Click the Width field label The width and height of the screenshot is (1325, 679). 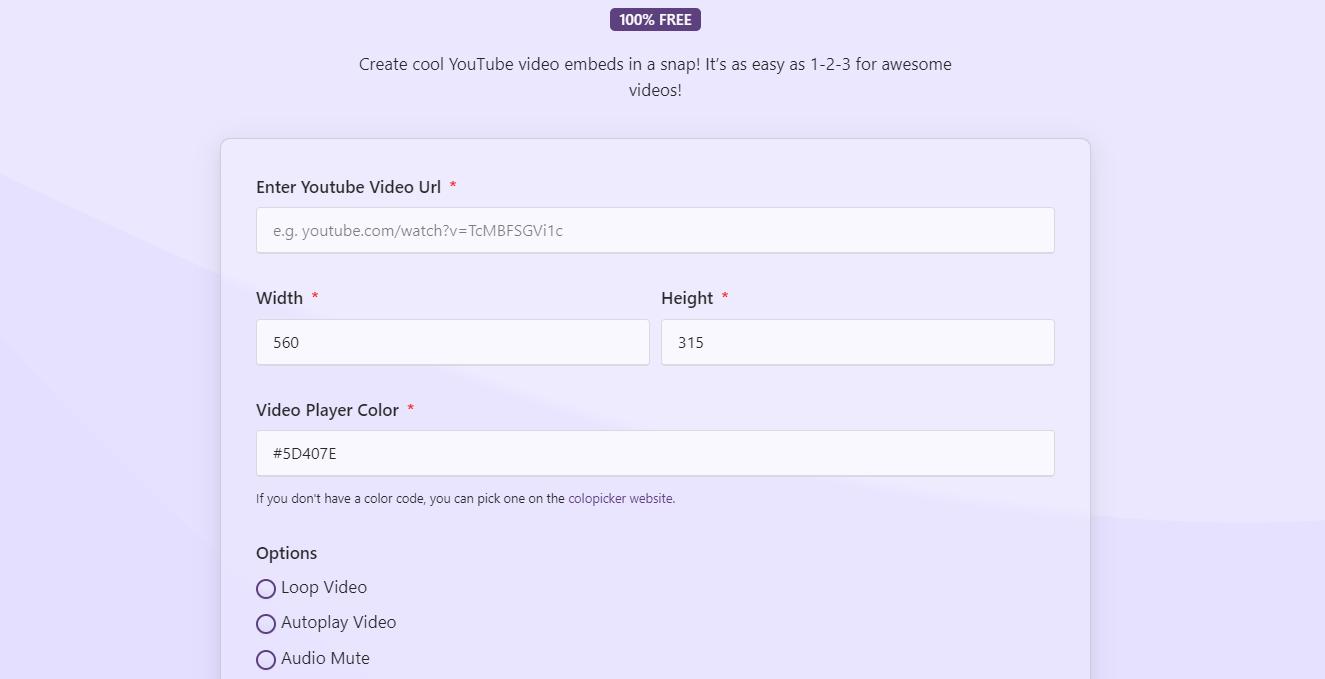pos(279,298)
